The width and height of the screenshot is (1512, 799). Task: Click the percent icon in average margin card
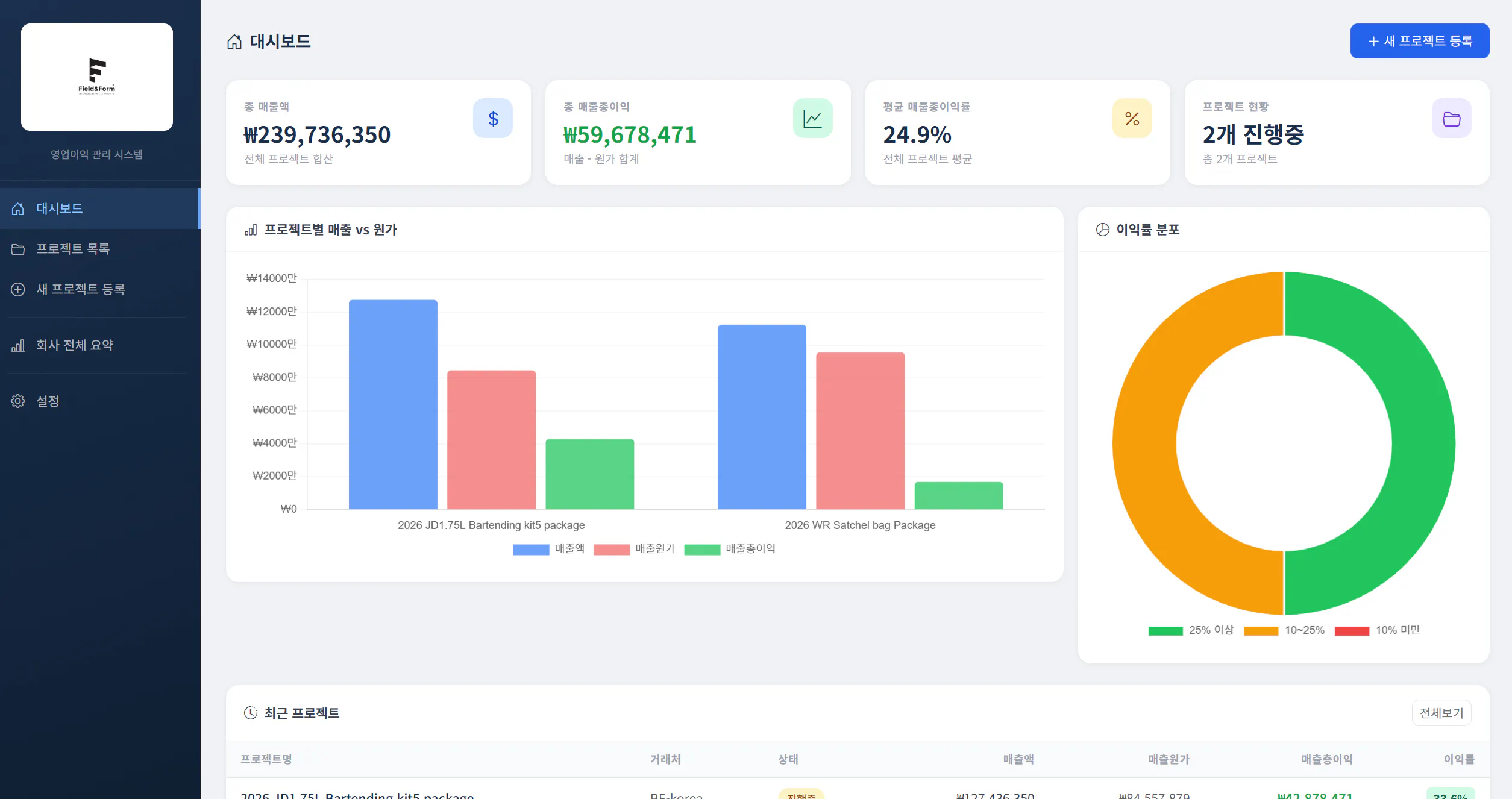[x=1132, y=118]
